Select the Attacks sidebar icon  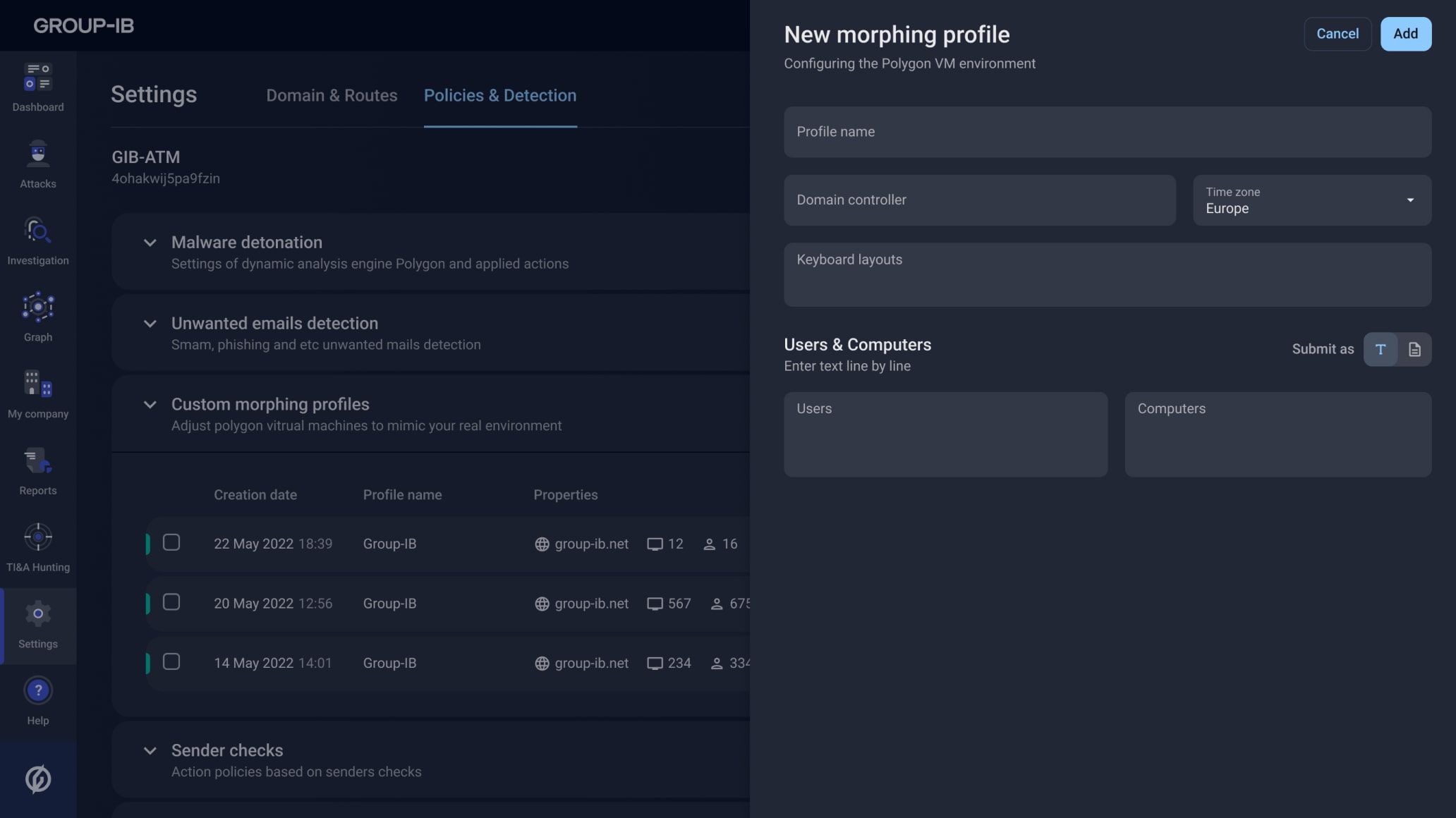pyautogui.click(x=37, y=164)
